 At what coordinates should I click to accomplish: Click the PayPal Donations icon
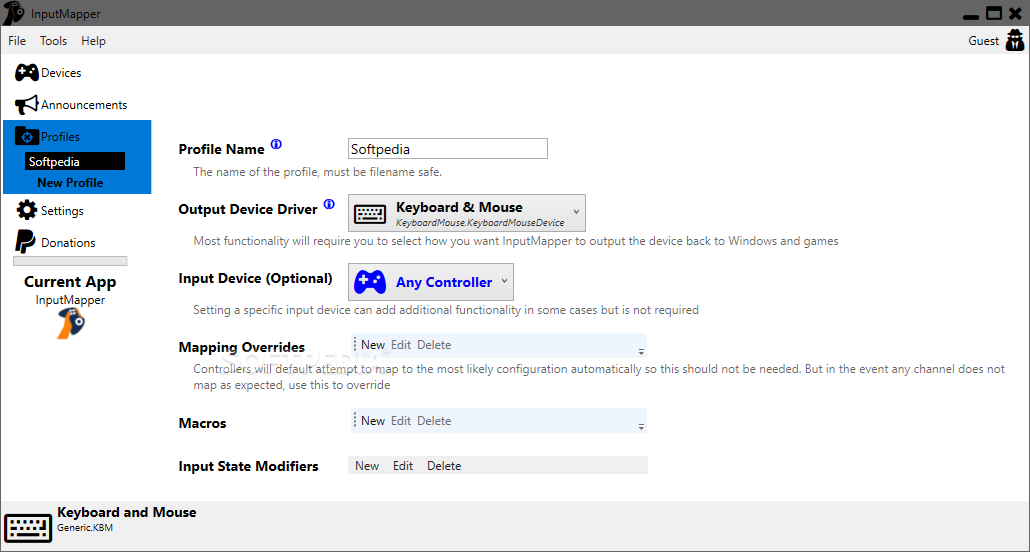(x=25, y=242)
